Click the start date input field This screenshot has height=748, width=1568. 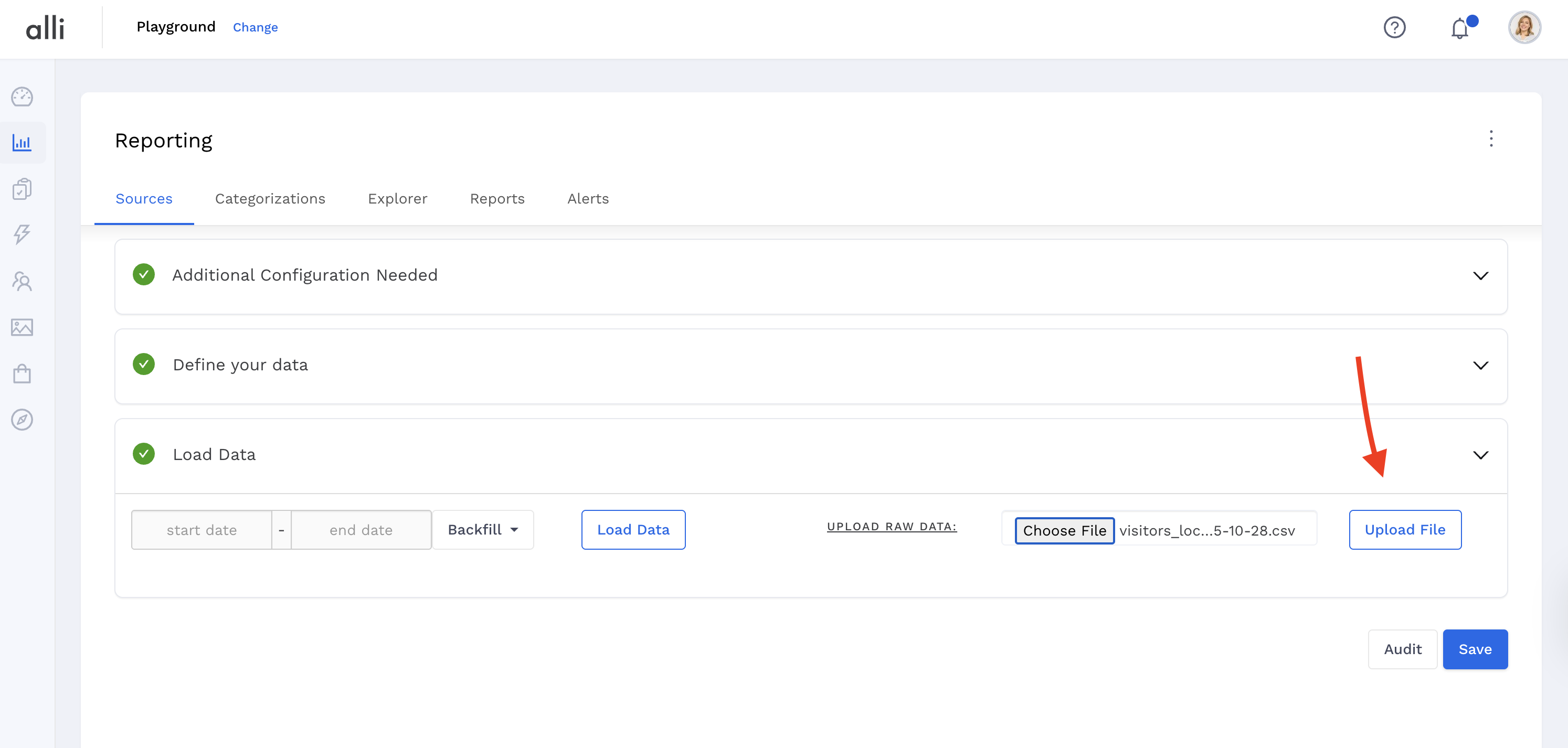click(202, 530)
